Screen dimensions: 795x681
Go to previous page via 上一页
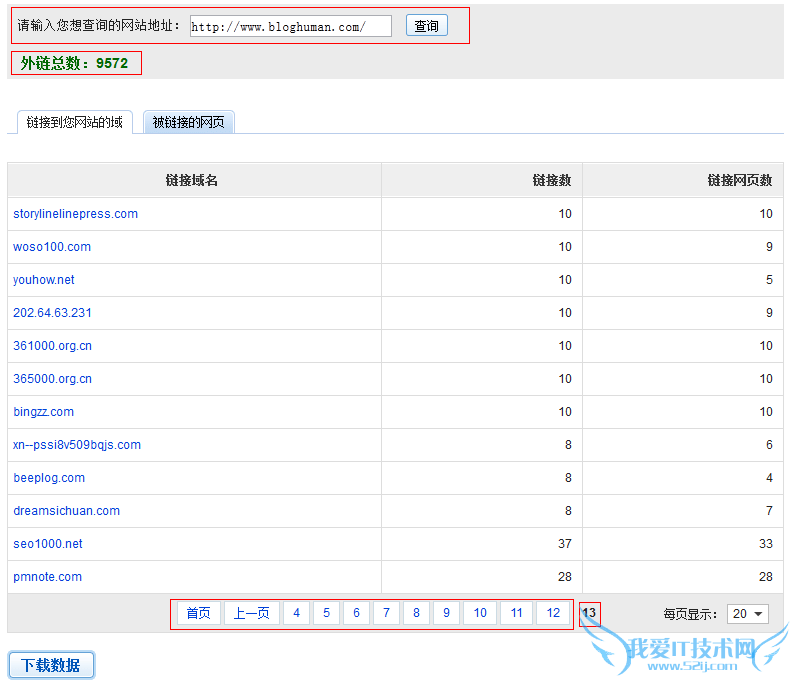coord(251,613)
